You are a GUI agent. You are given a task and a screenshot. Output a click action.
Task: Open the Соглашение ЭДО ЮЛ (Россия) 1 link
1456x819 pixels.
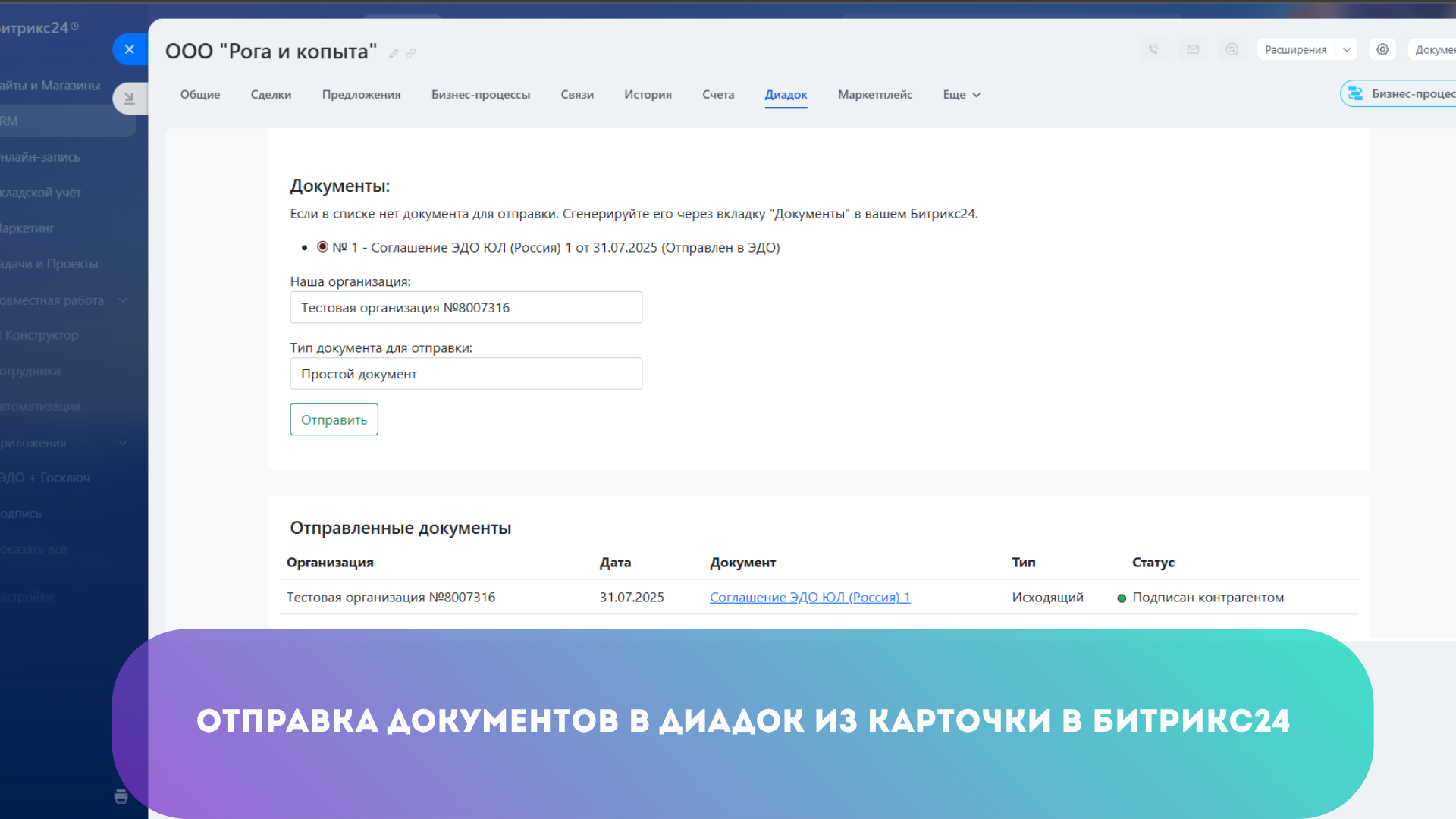(809, 598)
